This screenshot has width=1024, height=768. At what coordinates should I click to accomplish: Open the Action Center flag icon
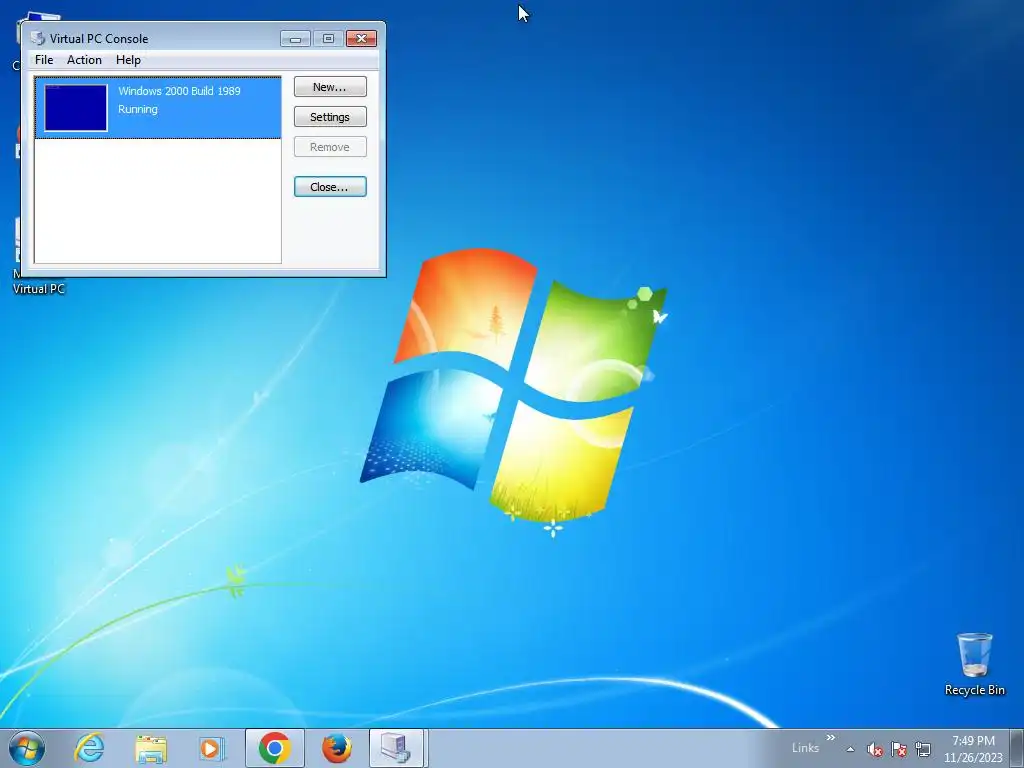pos(899,749)
